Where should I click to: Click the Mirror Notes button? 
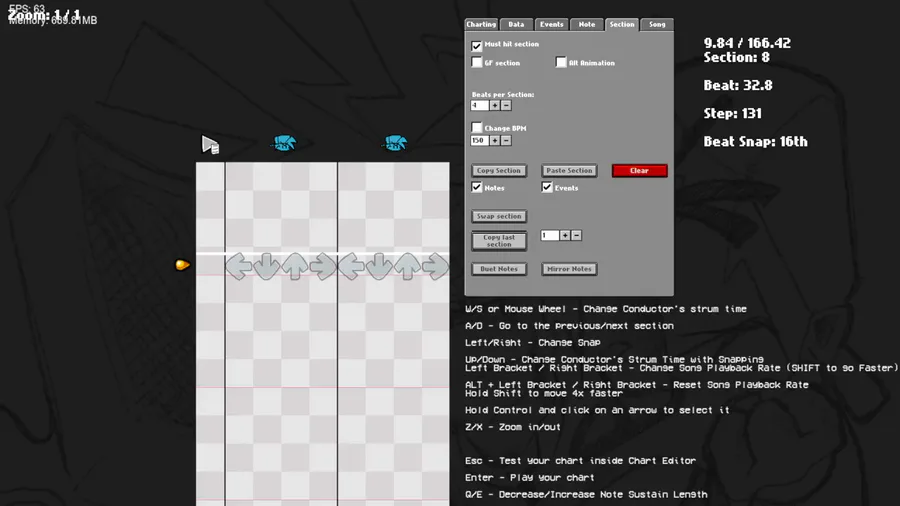pyautogui.click(x=569, y=268)
